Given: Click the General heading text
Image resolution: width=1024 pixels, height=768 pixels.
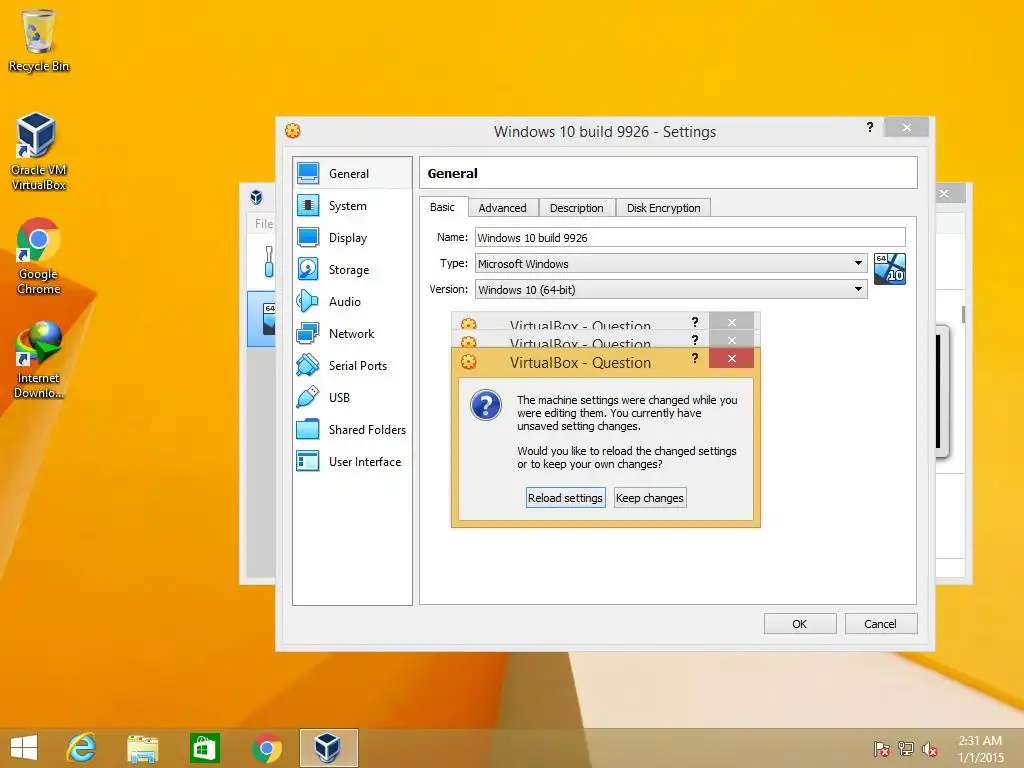Looking at the screenshot, I should point(453,173).
